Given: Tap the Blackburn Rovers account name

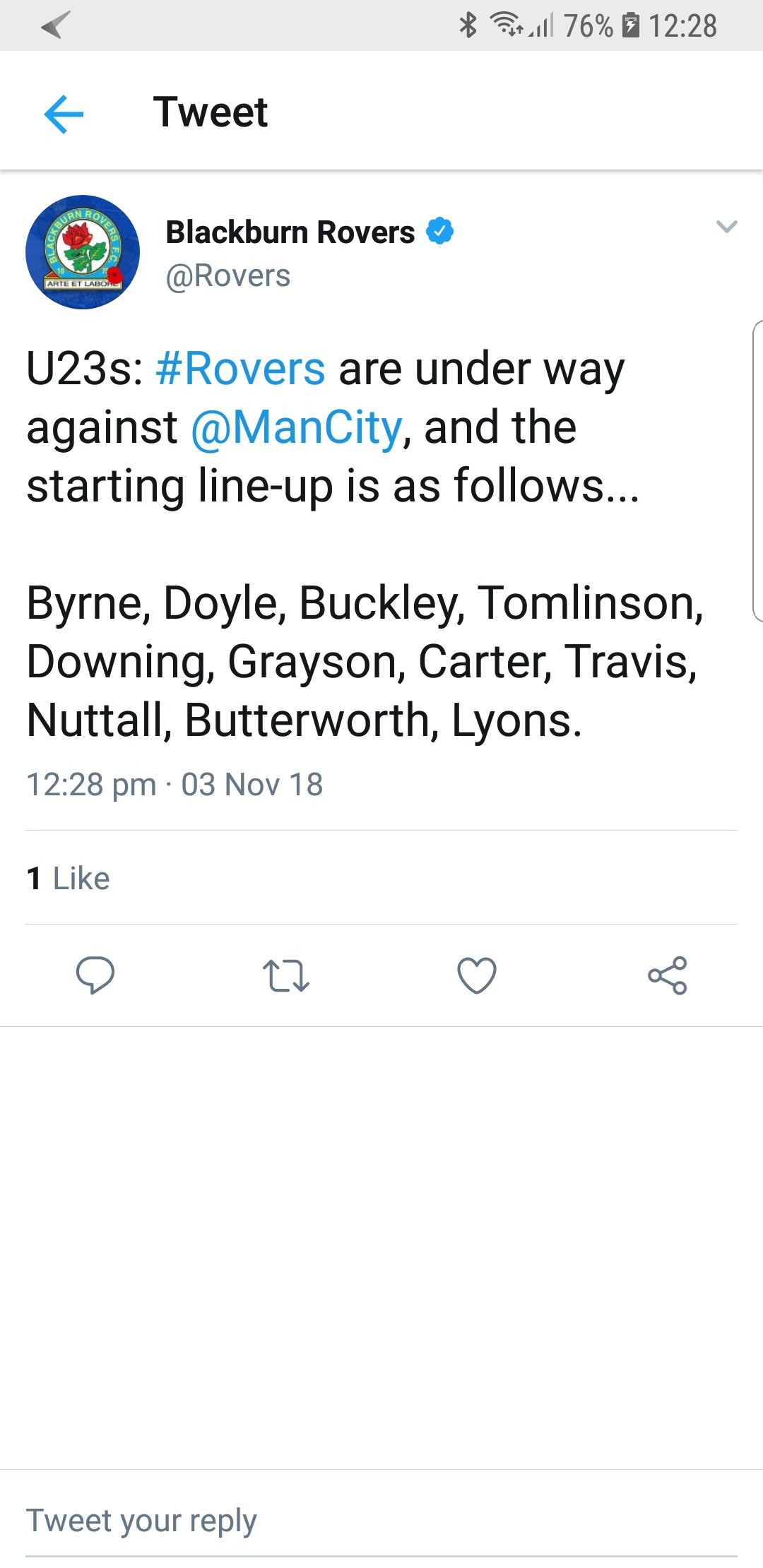Looking at the screenshot, I should (x=290, y=232).
